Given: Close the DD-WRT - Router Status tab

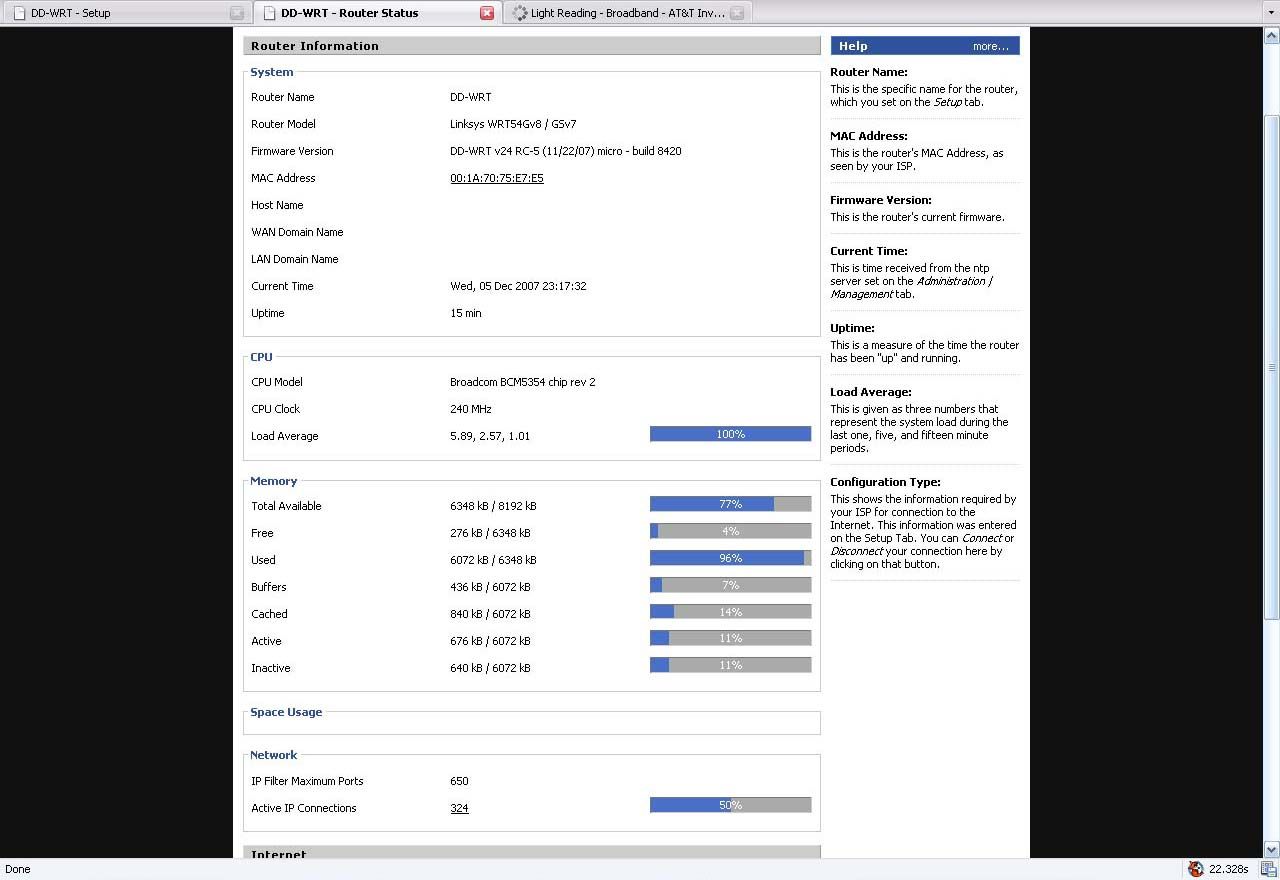Looking at the screenshot, I should tap(487, 13).
